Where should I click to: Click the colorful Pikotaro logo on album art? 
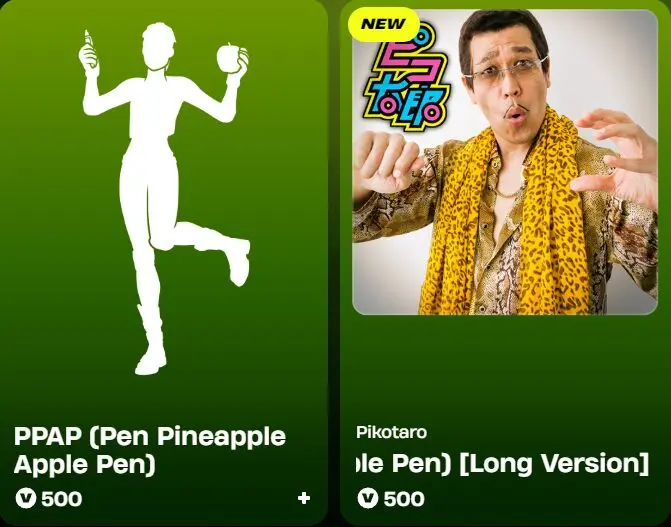405,77
